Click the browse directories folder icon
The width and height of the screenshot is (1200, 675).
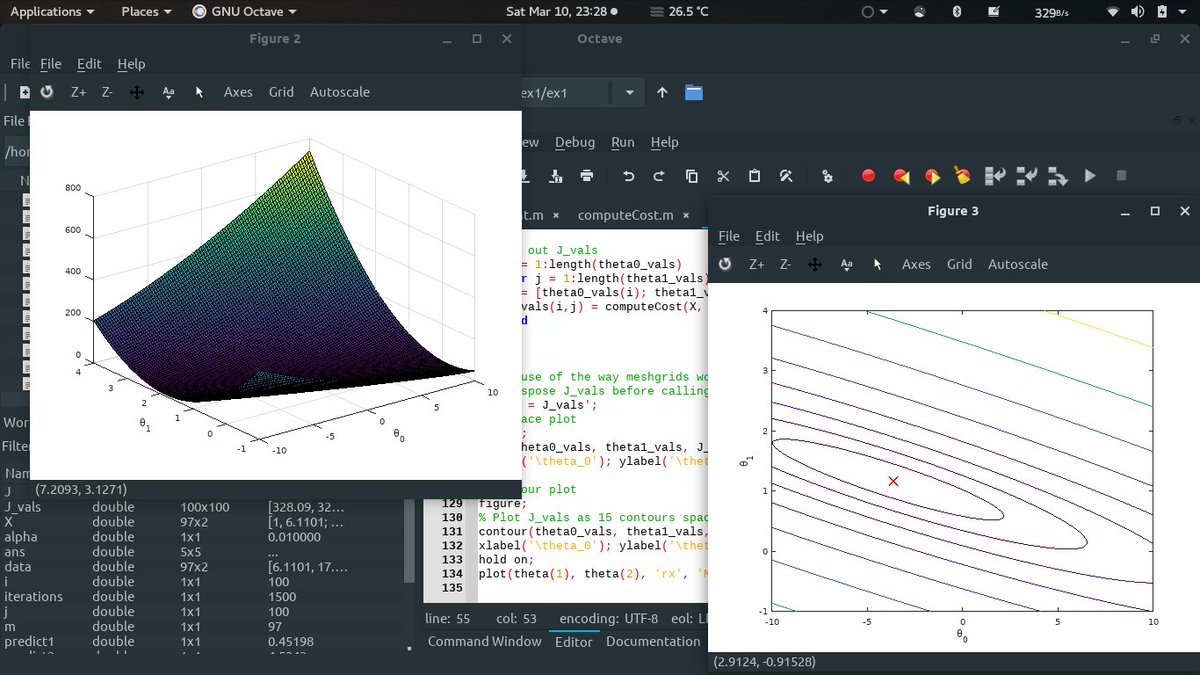694,93
